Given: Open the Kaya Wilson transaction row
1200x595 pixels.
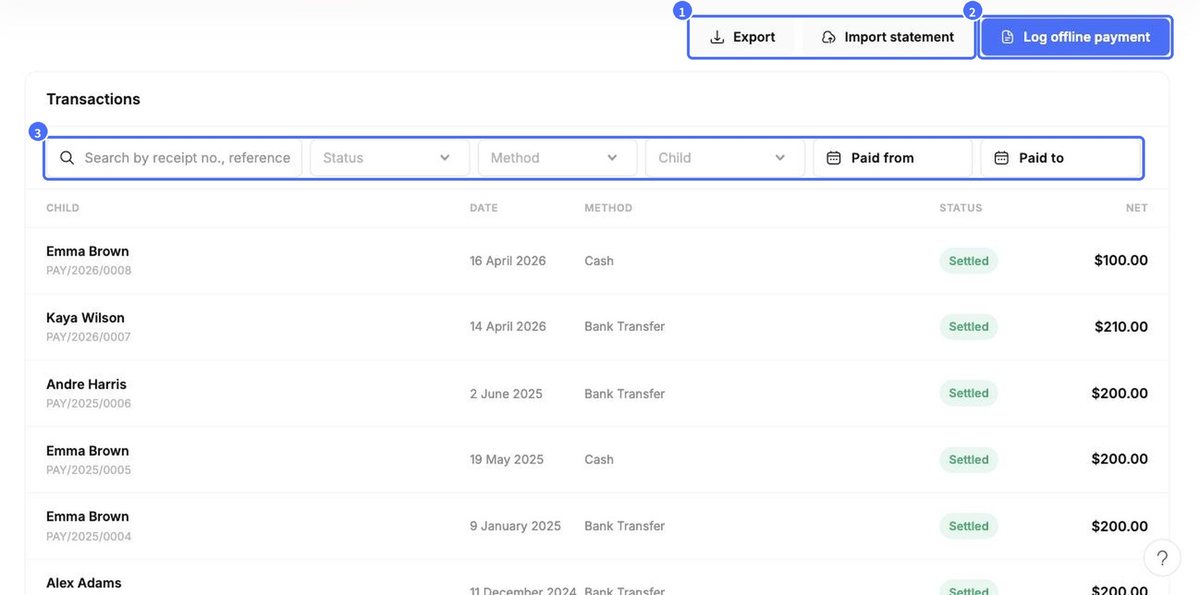Looking at the screenshot, I should point(597,327).
